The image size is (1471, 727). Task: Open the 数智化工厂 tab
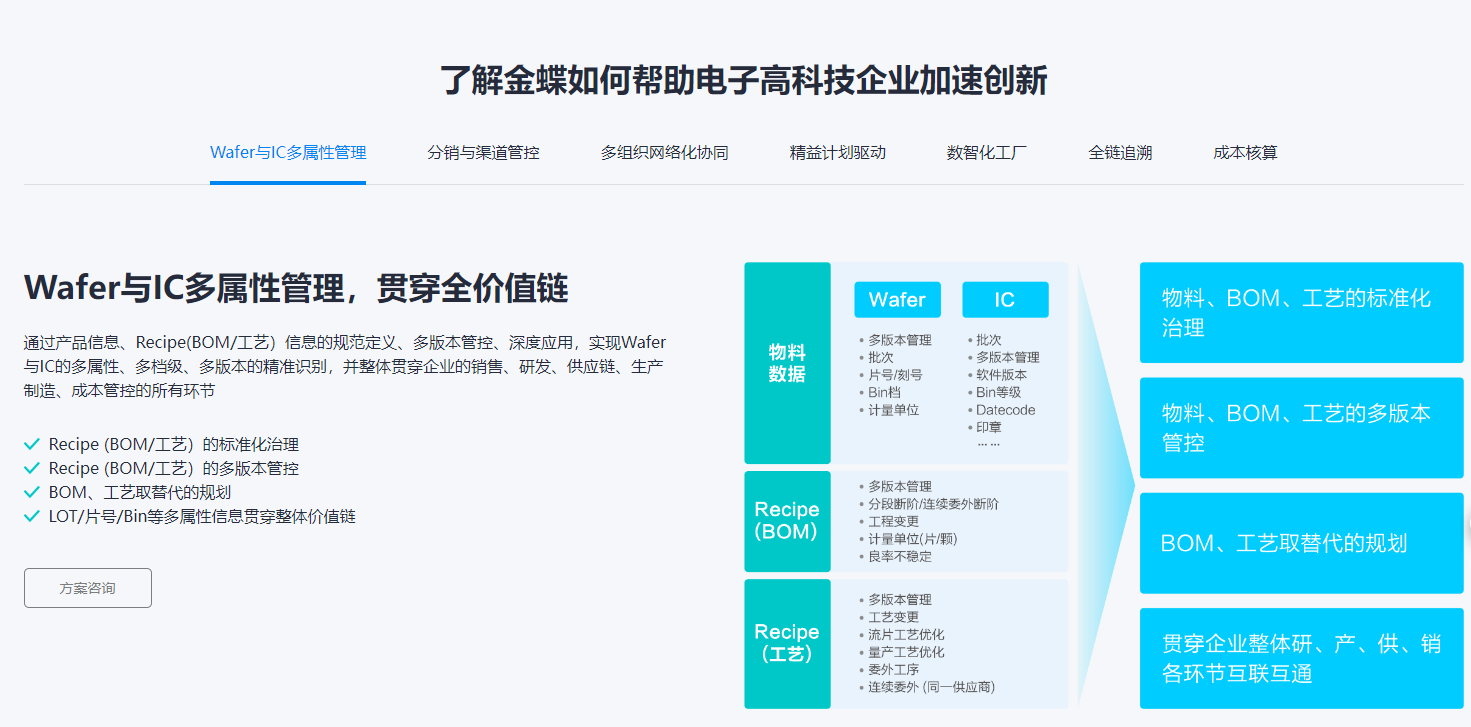[986, 152]
